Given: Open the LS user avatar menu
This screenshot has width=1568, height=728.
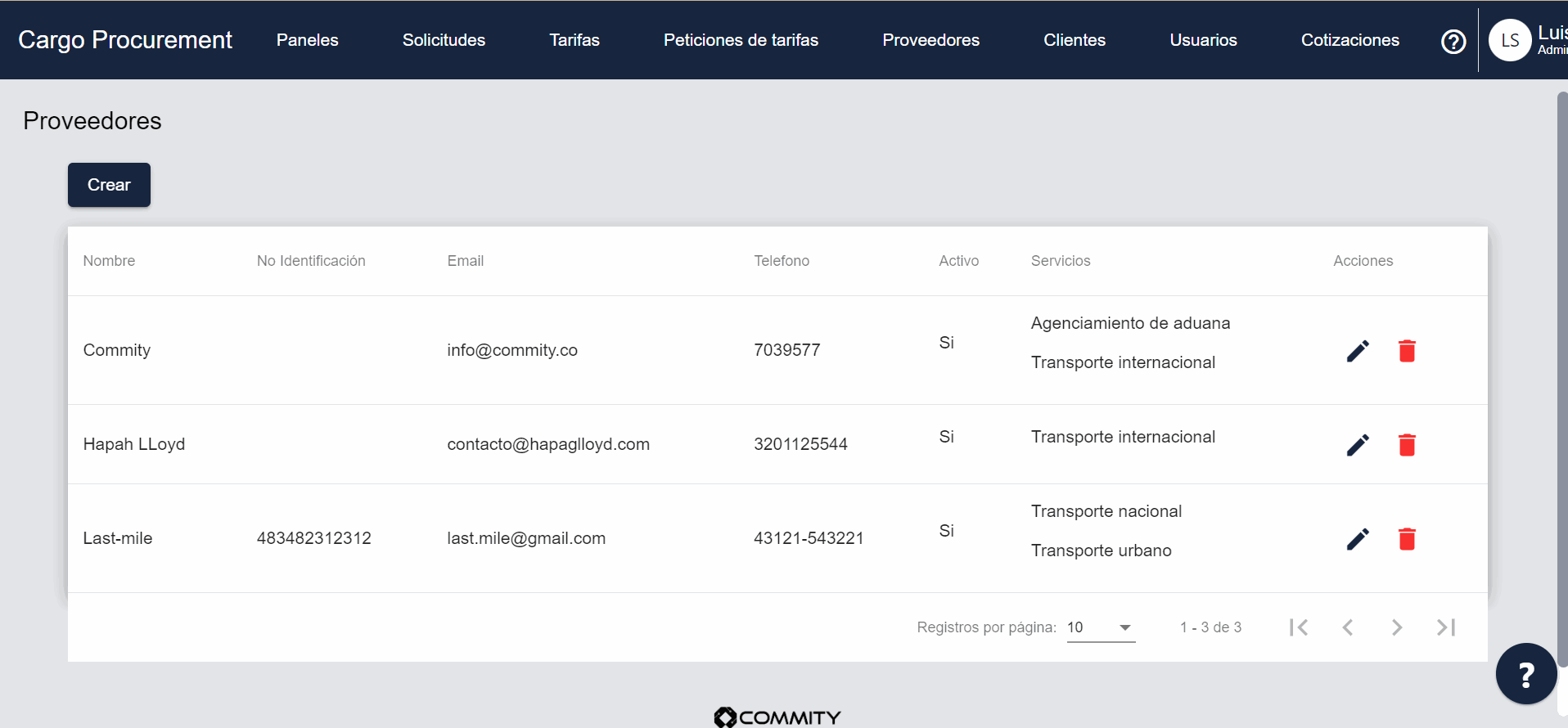Looking at the screenshot, I should [x=1510, y=40].
